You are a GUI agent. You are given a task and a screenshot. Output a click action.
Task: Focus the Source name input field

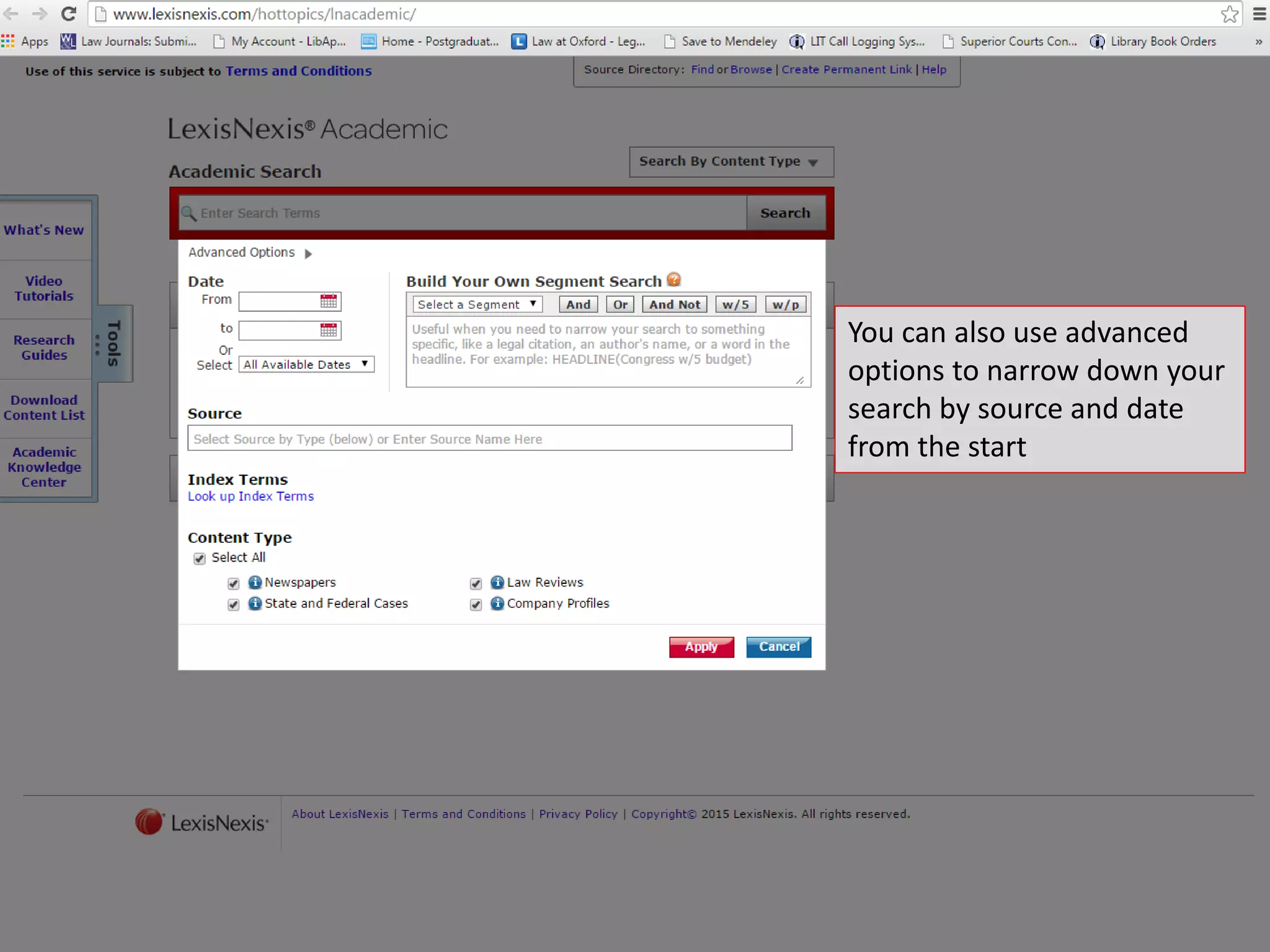490,438
